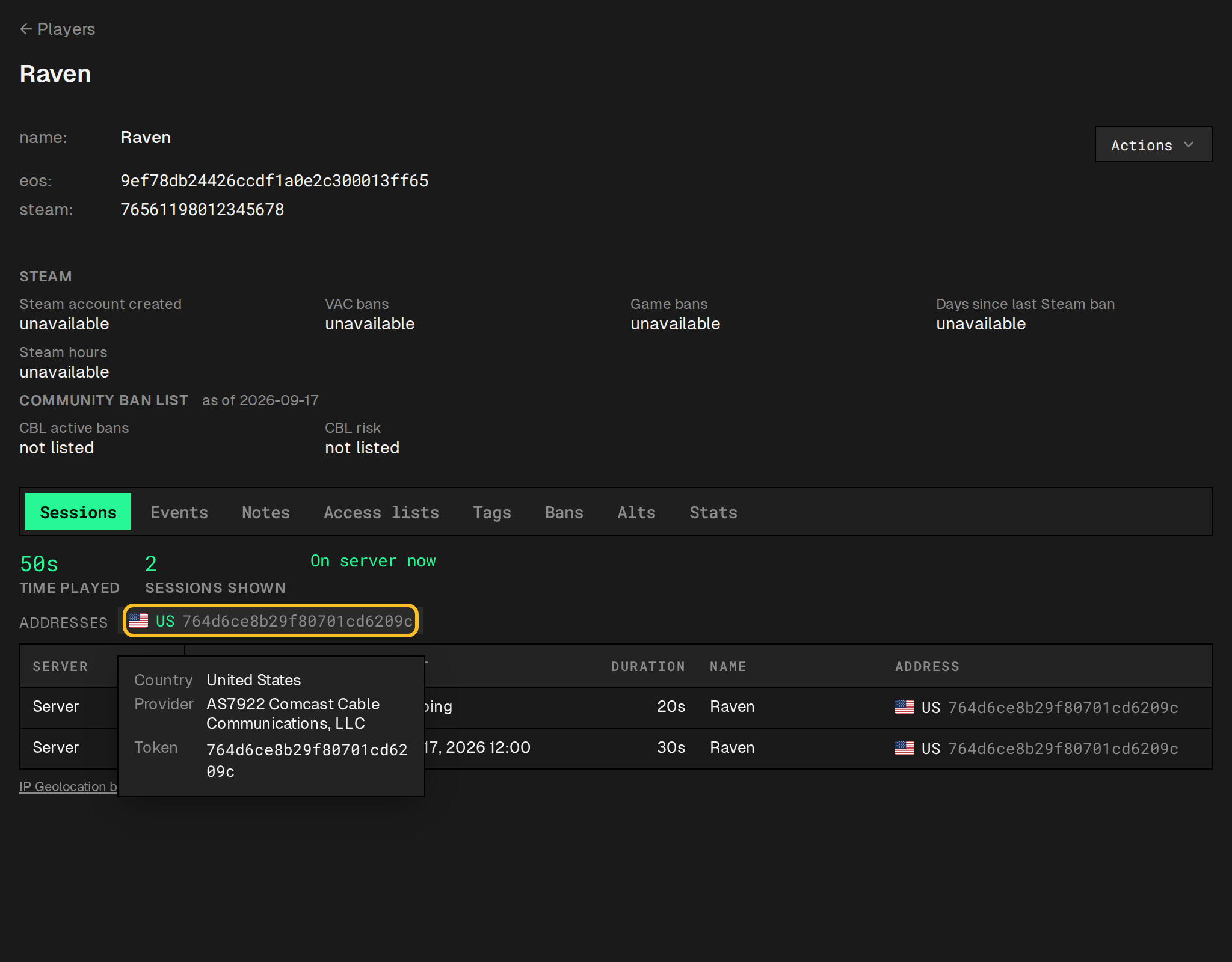Click the 20s duration cell
This screenshot has width=1232, height=962.
click(x=671, y=706)
